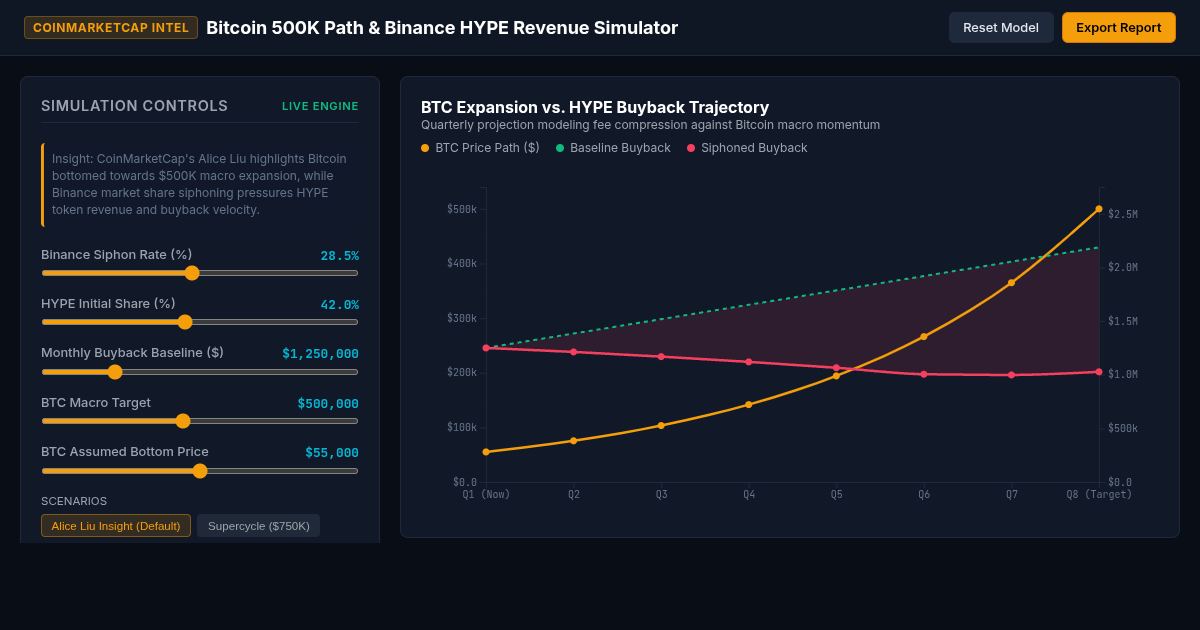
Task: Click the siphoned buyback point at Q3
Action: pos(661,357)
